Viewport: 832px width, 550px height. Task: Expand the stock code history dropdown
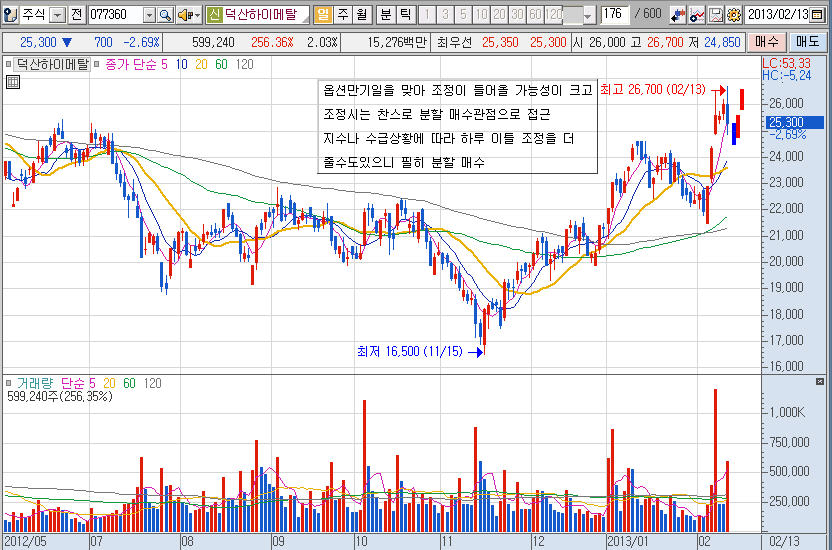(150, 15)
